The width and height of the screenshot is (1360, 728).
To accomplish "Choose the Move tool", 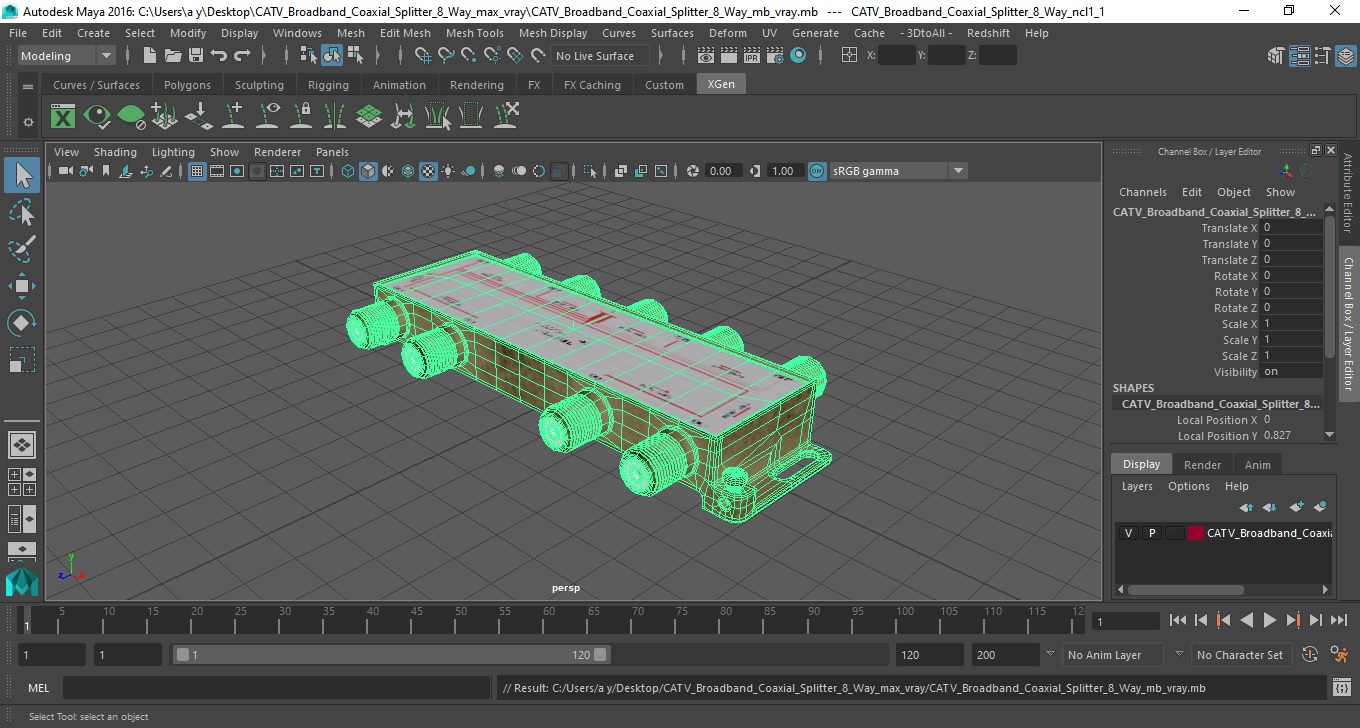I will pos(22,286).
